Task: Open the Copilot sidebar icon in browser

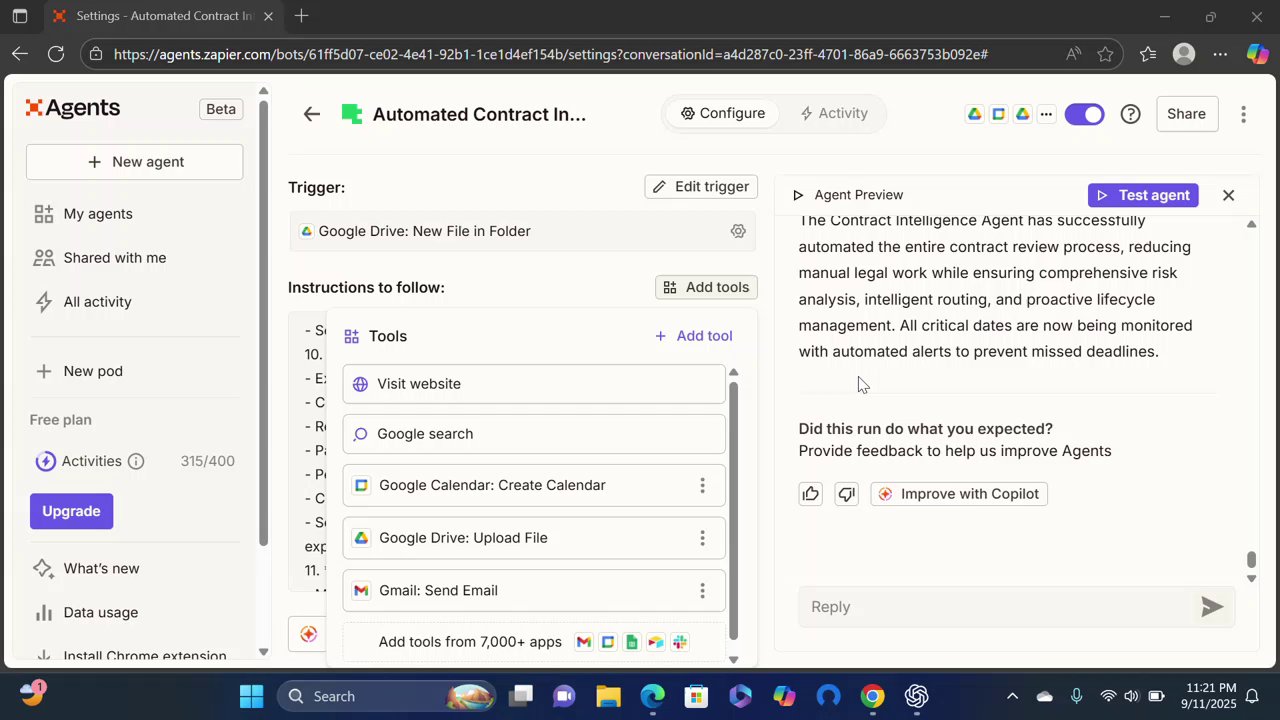Action: click(1257, 54)
